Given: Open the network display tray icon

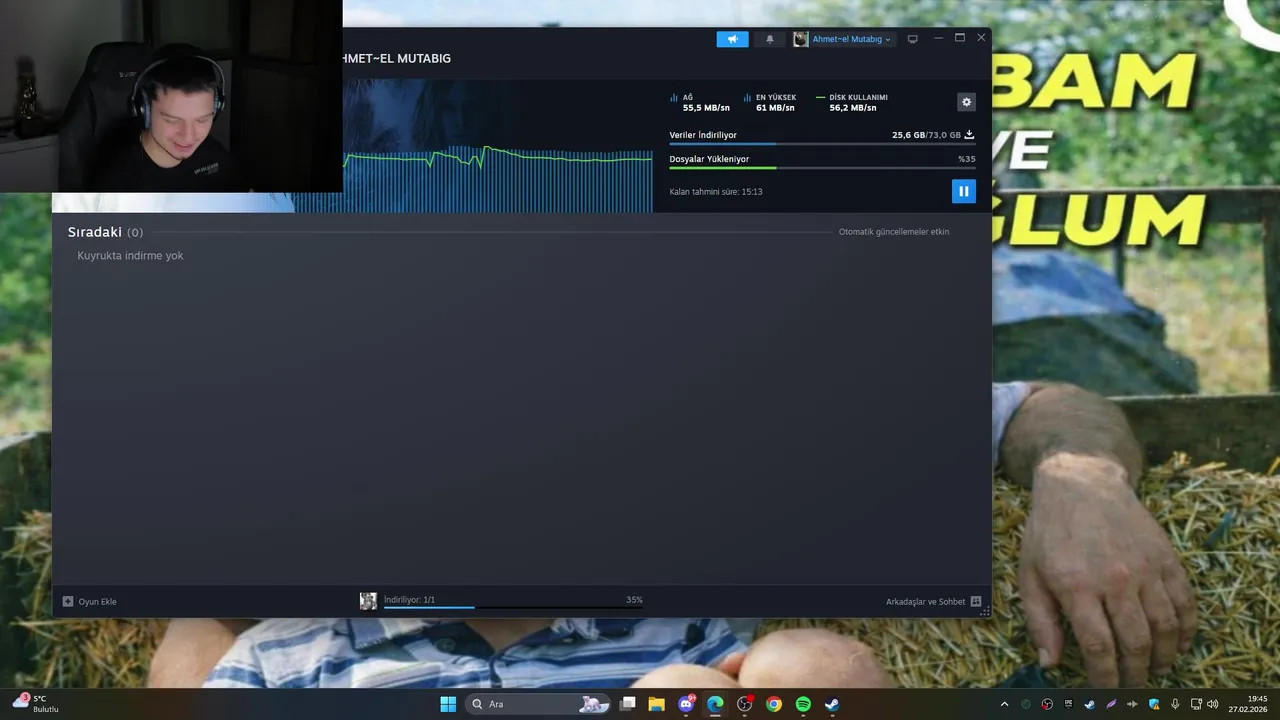Looking at the screenshot, I should tap(1196, 704).
